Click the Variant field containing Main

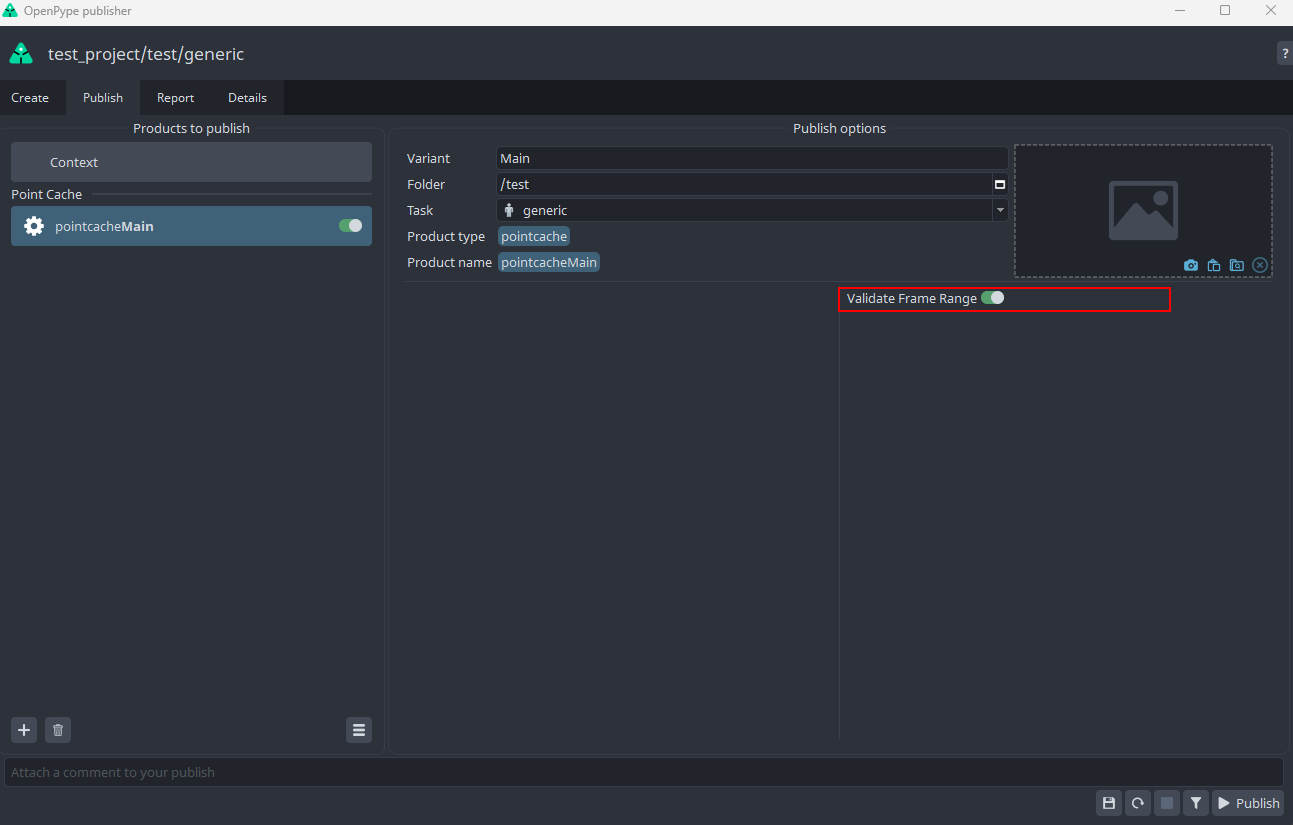[752, 158]
